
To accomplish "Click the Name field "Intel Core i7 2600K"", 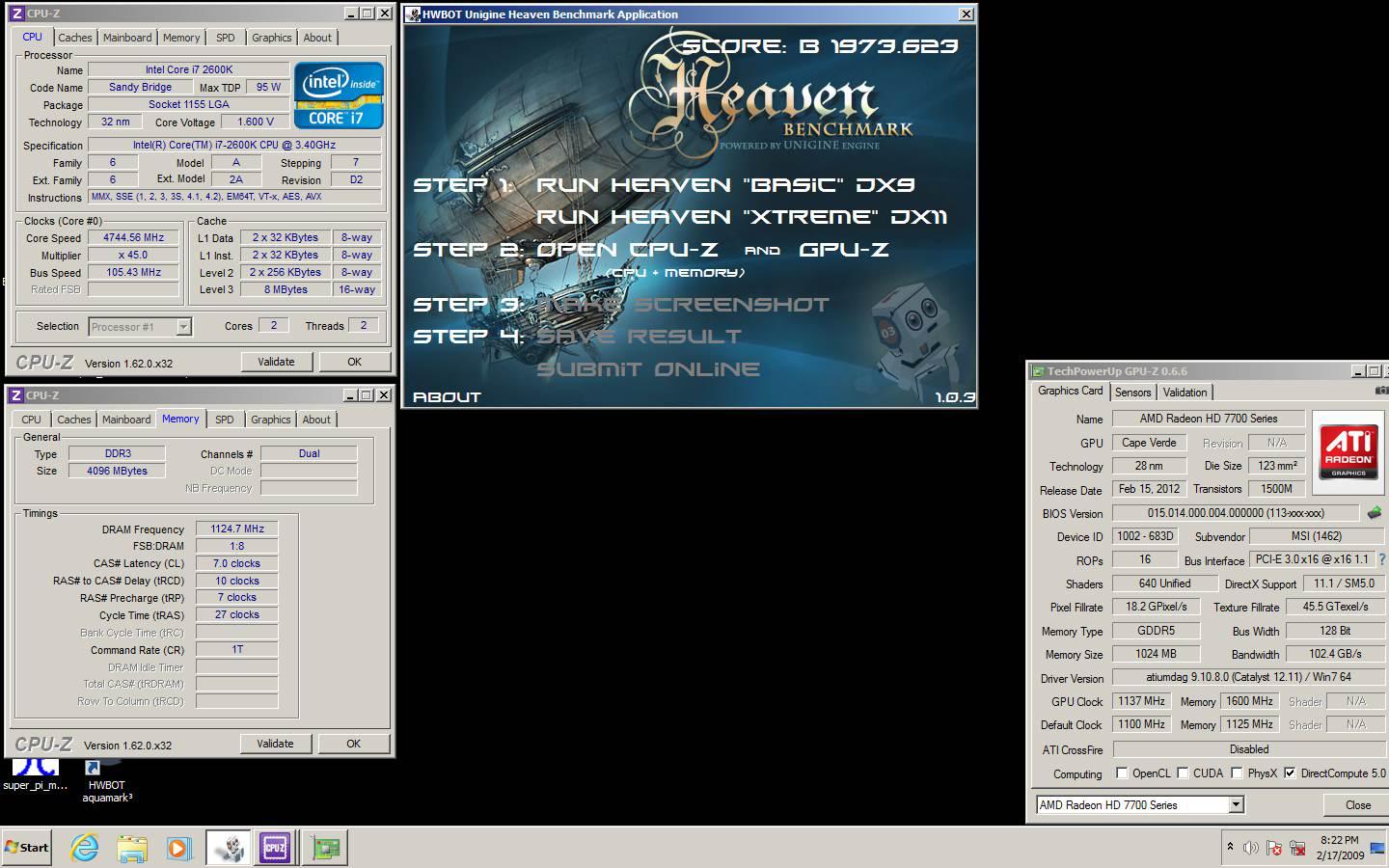I will pos(189,69).
